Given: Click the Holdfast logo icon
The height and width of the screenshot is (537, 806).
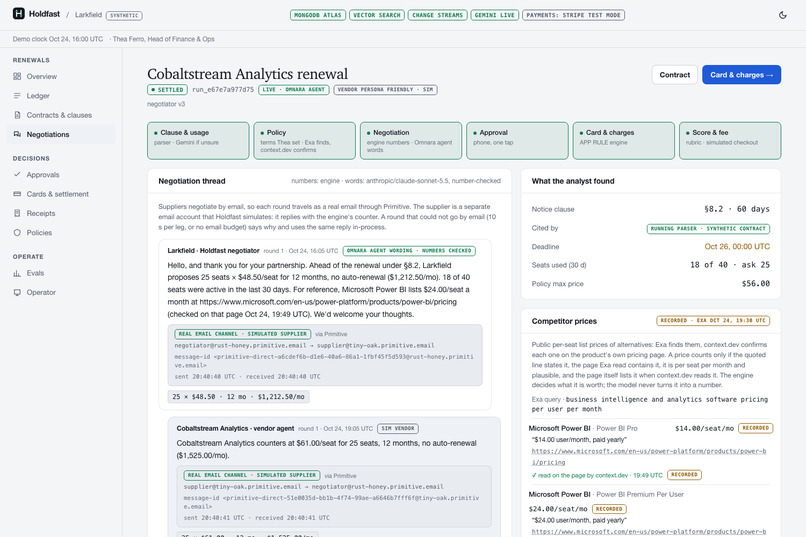Looking at the screenshot, I should pyautogui.click(x=19, y=14).
